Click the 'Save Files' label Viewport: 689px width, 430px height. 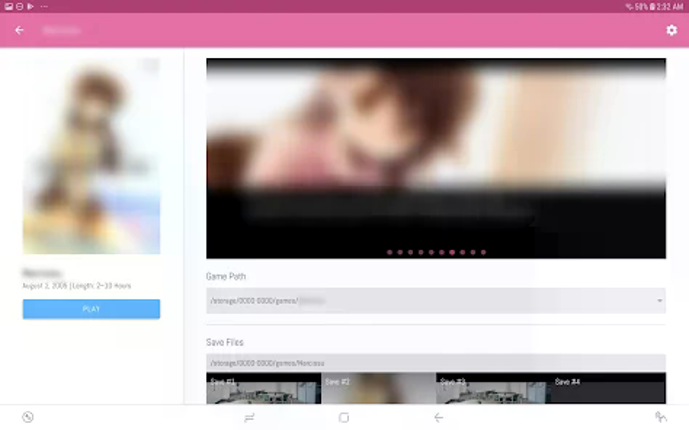(x=225, y=342)
